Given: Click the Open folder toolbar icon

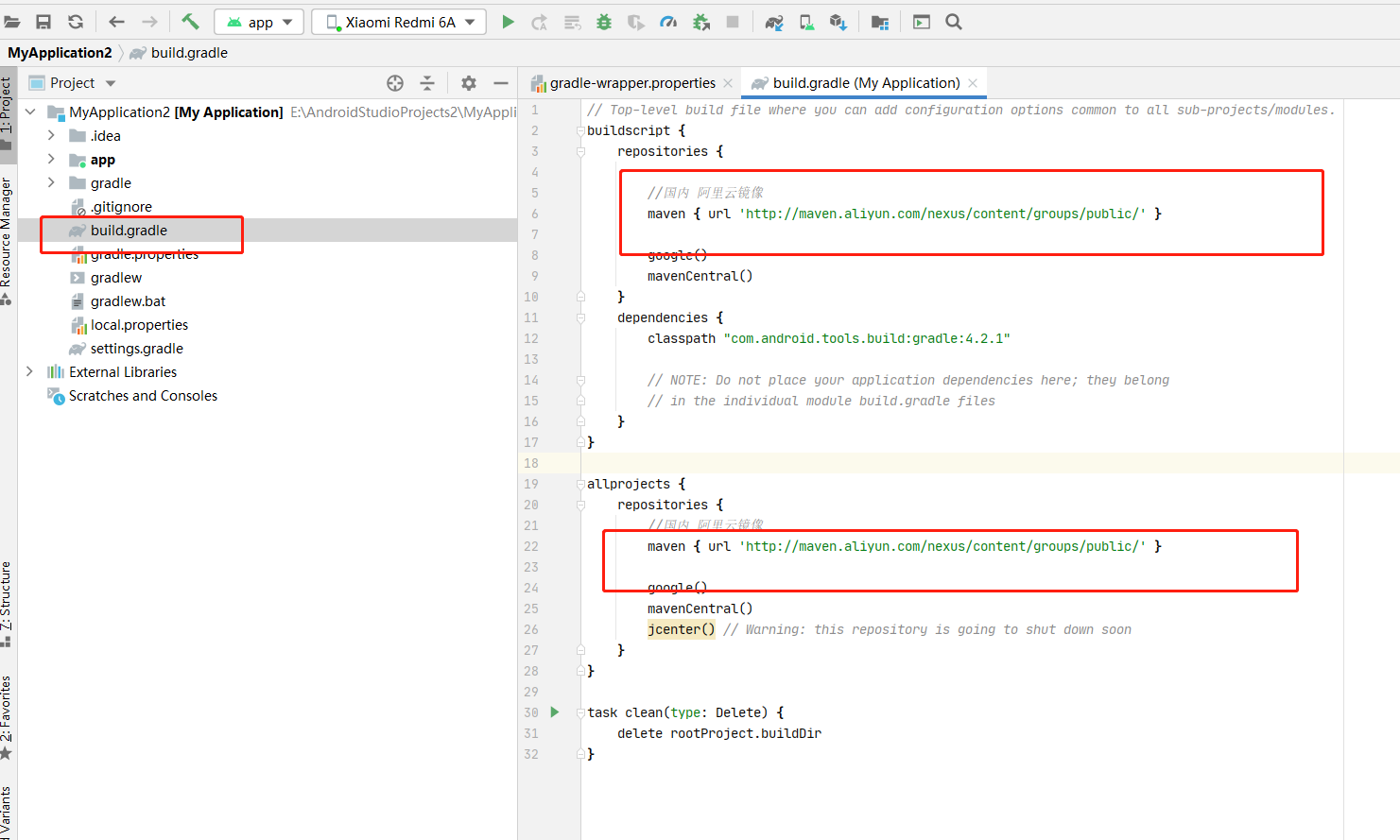Looking at the screenshot, I should click(11, 22).
